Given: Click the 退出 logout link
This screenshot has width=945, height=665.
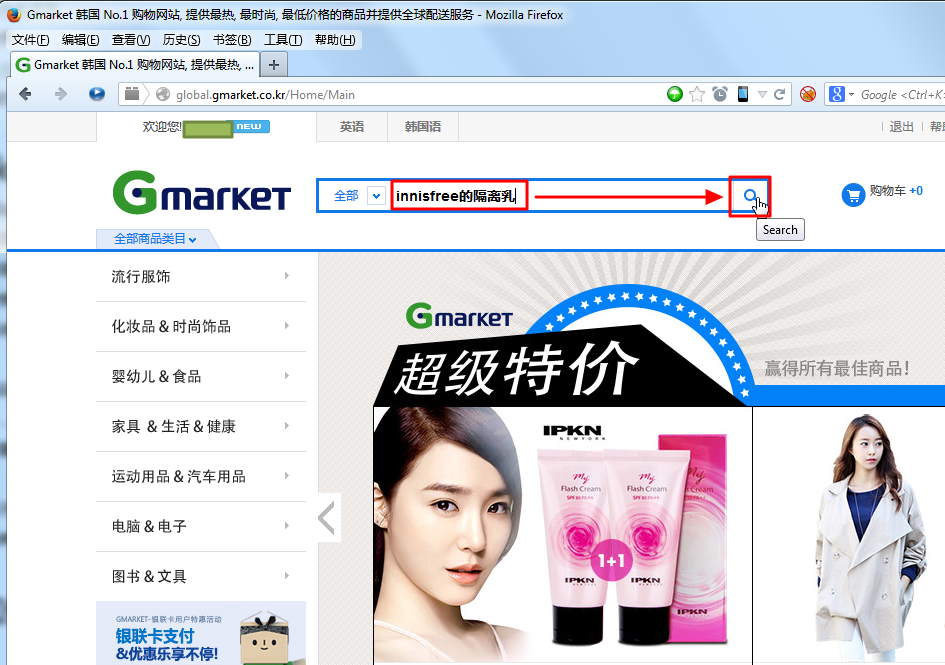Looking at the screenshot, I should [x=901, y=127].
